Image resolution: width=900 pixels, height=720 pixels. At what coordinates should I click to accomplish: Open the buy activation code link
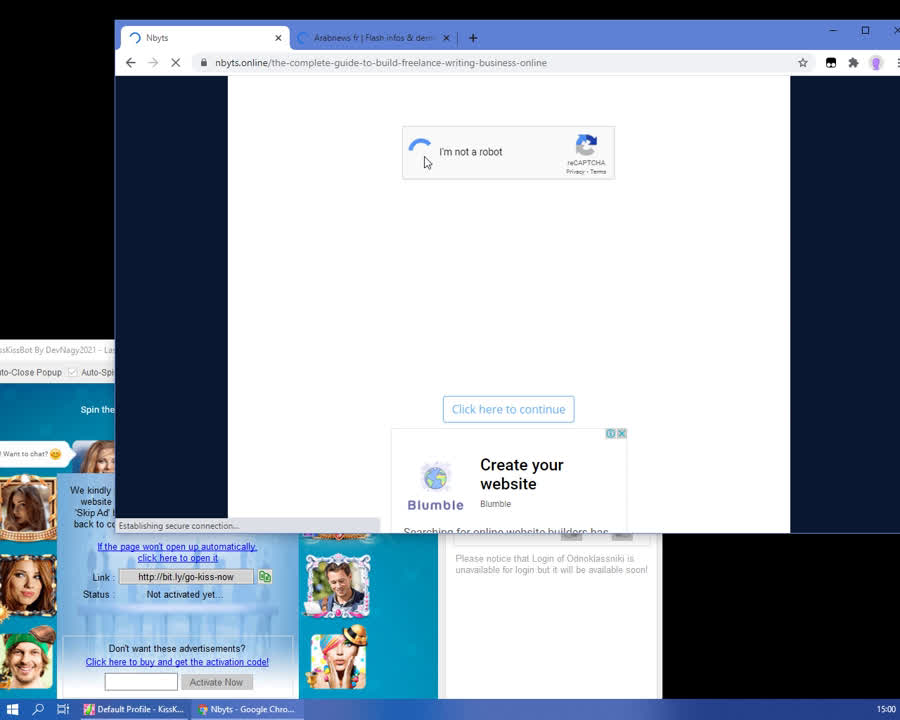[x=177, y=662]
